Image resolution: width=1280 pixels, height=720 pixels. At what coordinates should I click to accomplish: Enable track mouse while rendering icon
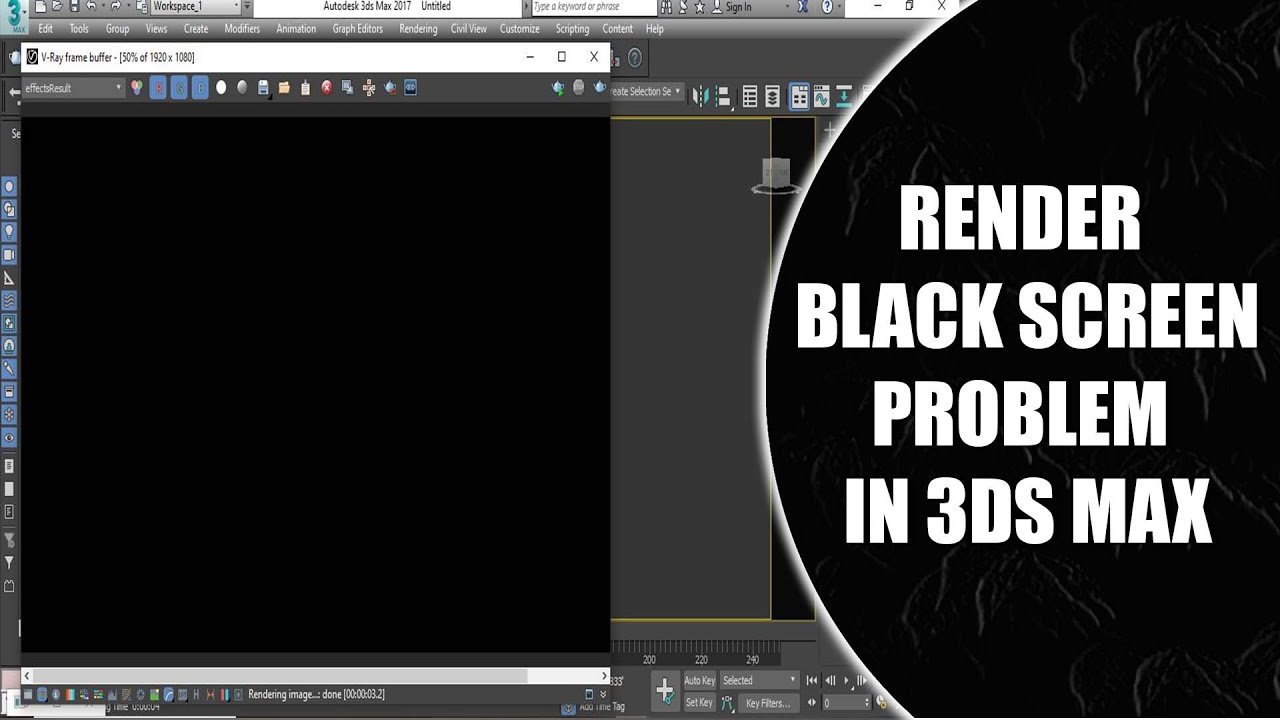[369, 88]
